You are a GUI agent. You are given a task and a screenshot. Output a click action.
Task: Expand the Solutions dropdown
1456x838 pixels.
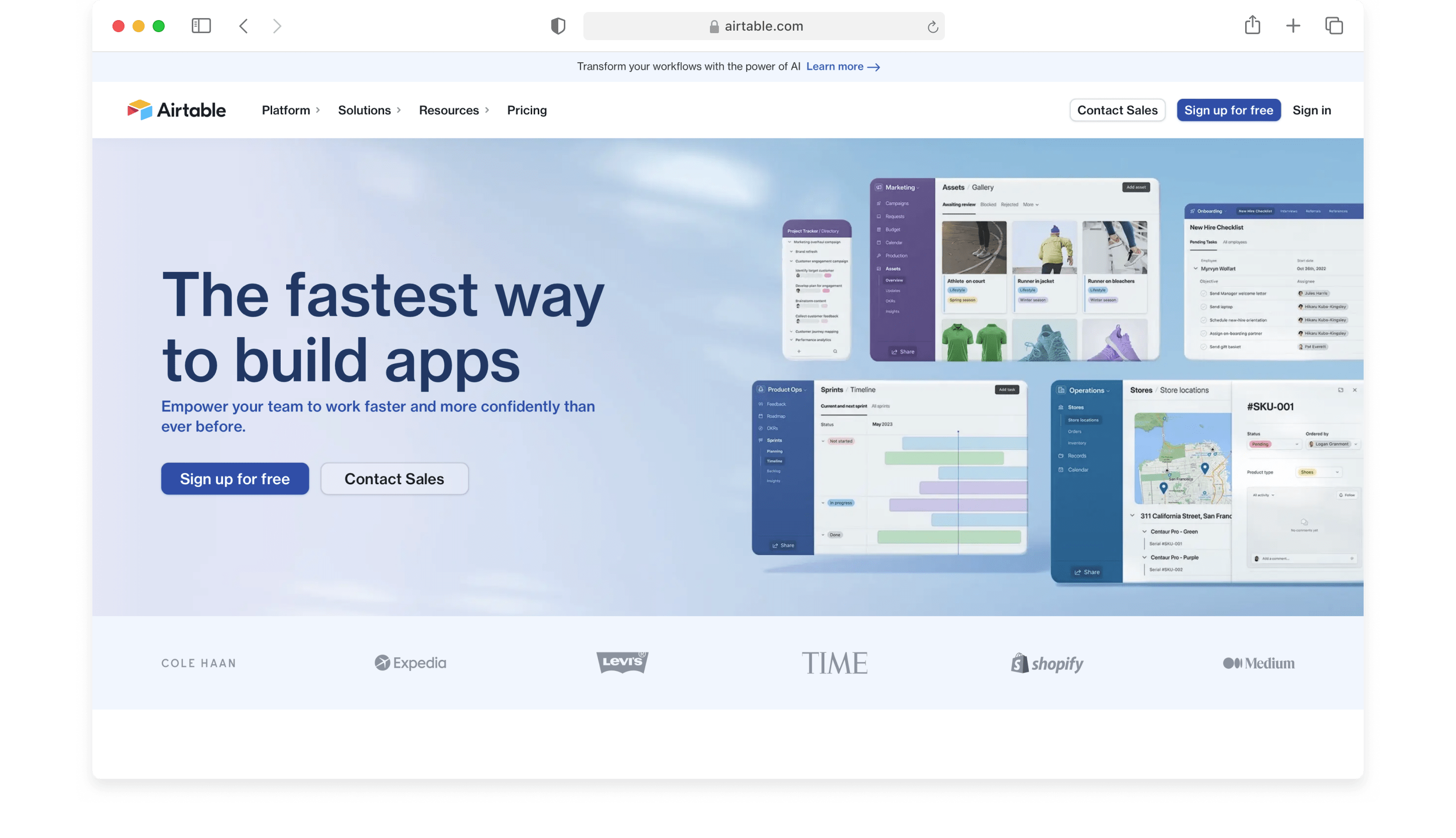point(369,110)
